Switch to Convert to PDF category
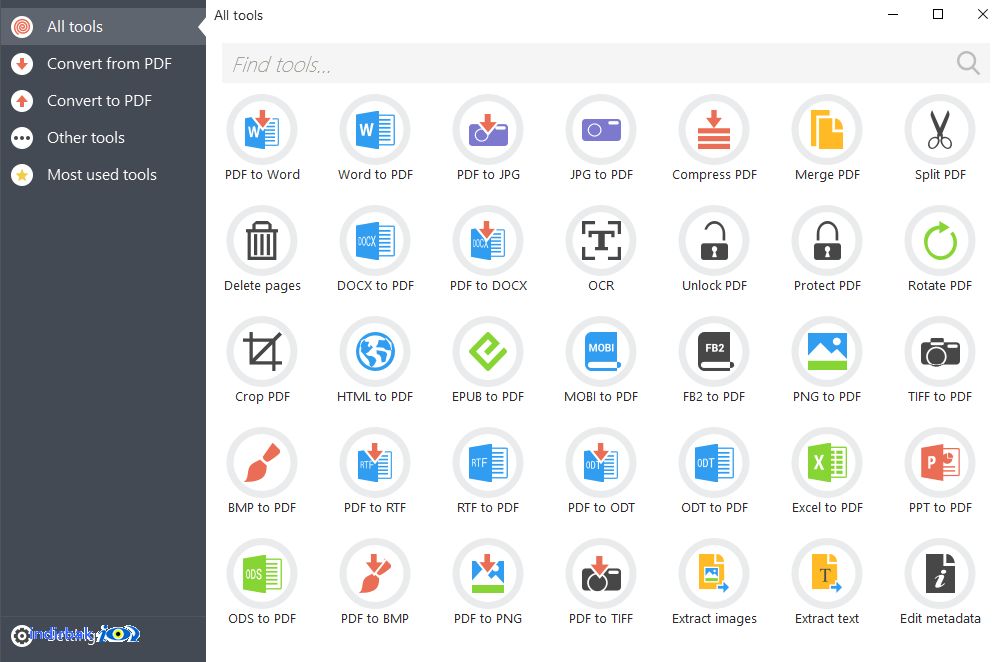The height and width of the screenshot is (662, 1006). [103, 101]
